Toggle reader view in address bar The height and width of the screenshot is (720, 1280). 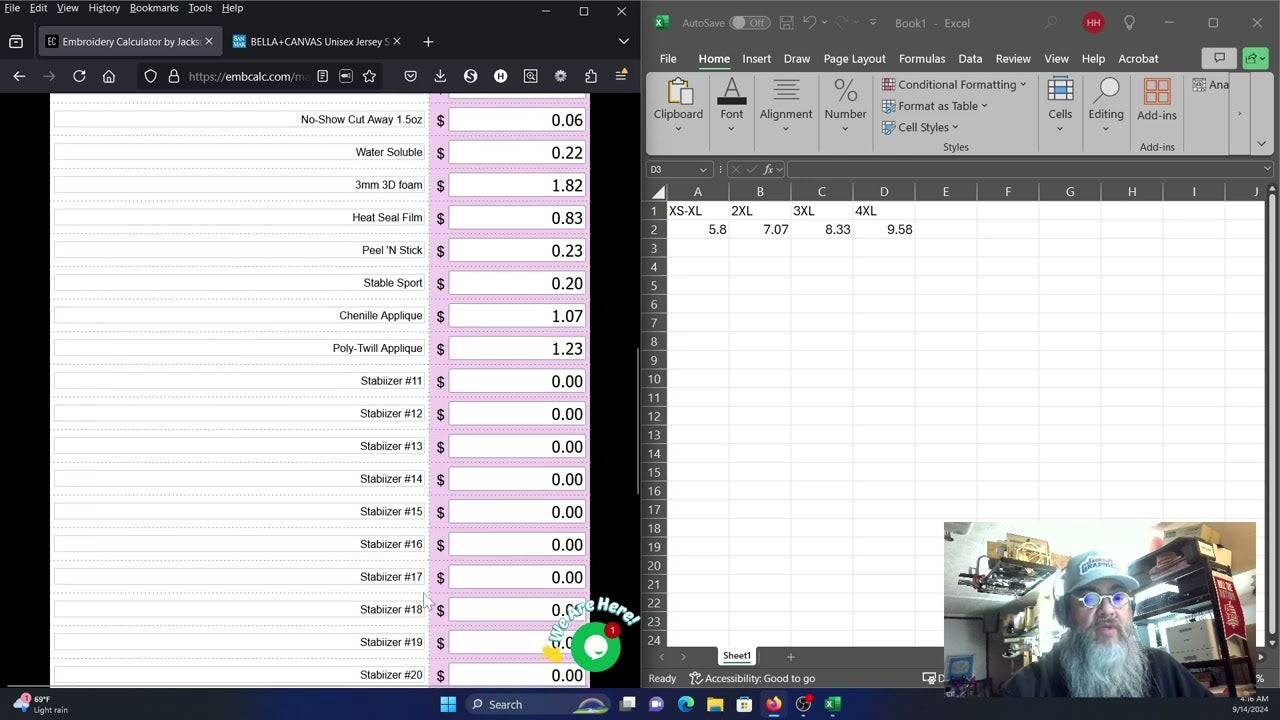pyautogui.click(x=322, y=76)
